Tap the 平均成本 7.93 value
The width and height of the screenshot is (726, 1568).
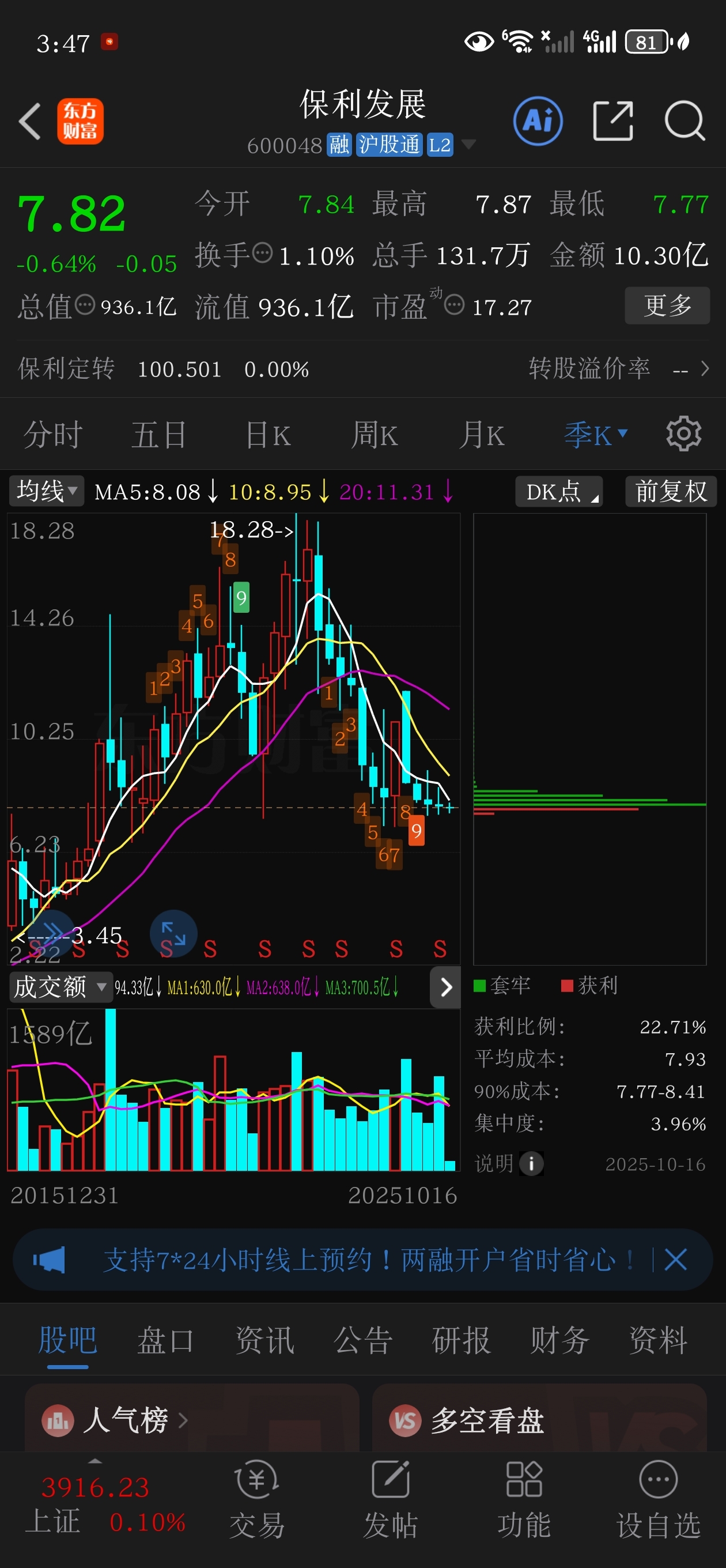click(685, 1059)
